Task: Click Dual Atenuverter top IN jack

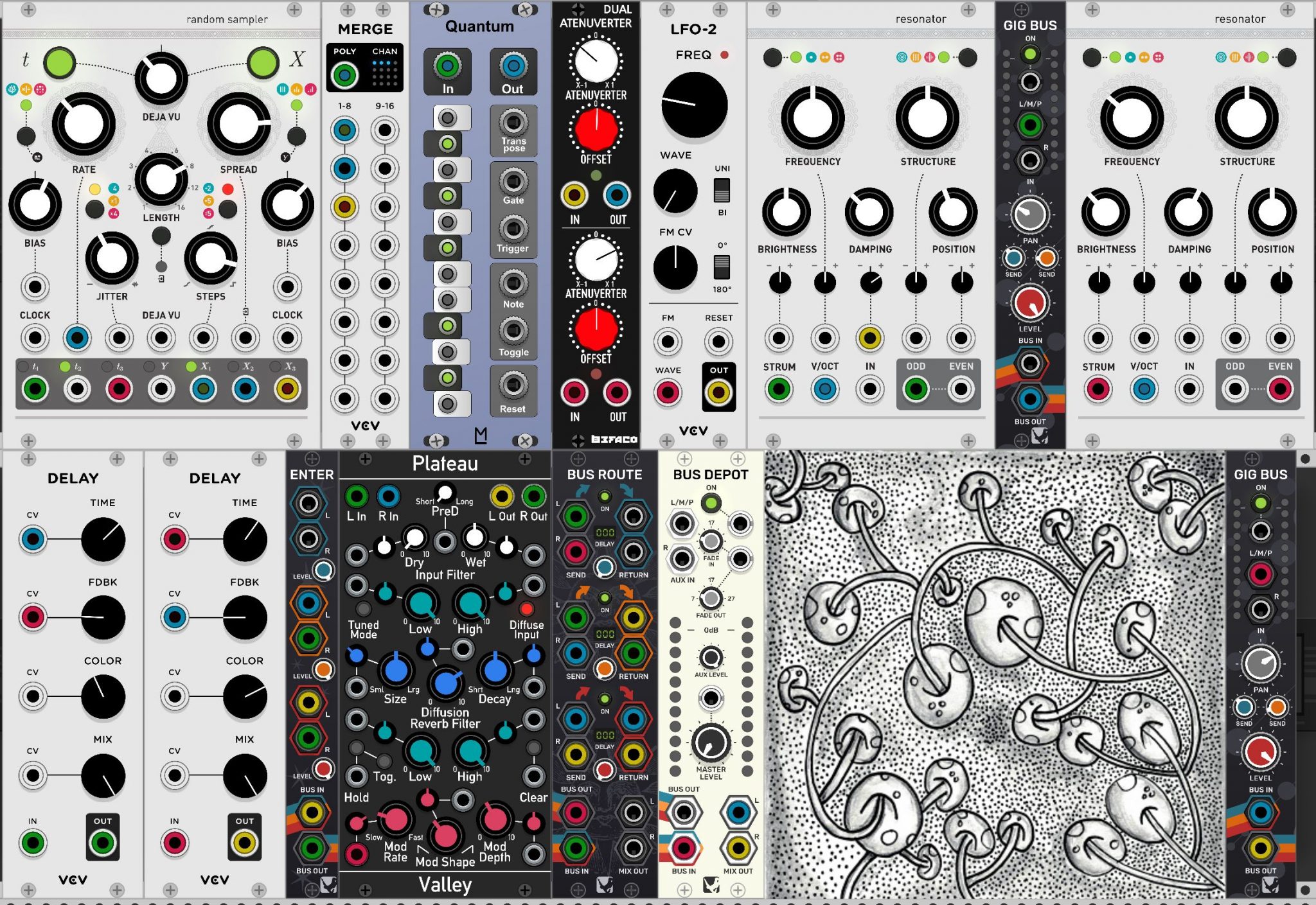Action: [x=574, y=195]
